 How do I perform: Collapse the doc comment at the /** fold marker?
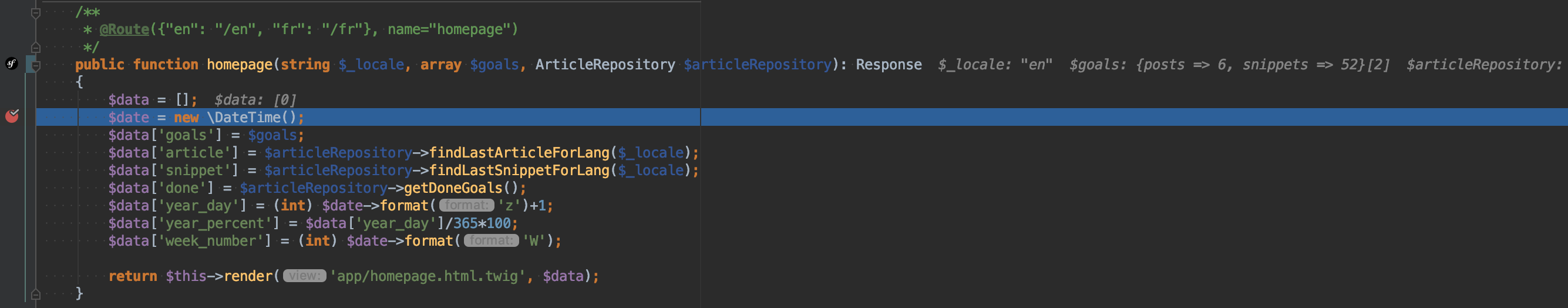(36, 12)
